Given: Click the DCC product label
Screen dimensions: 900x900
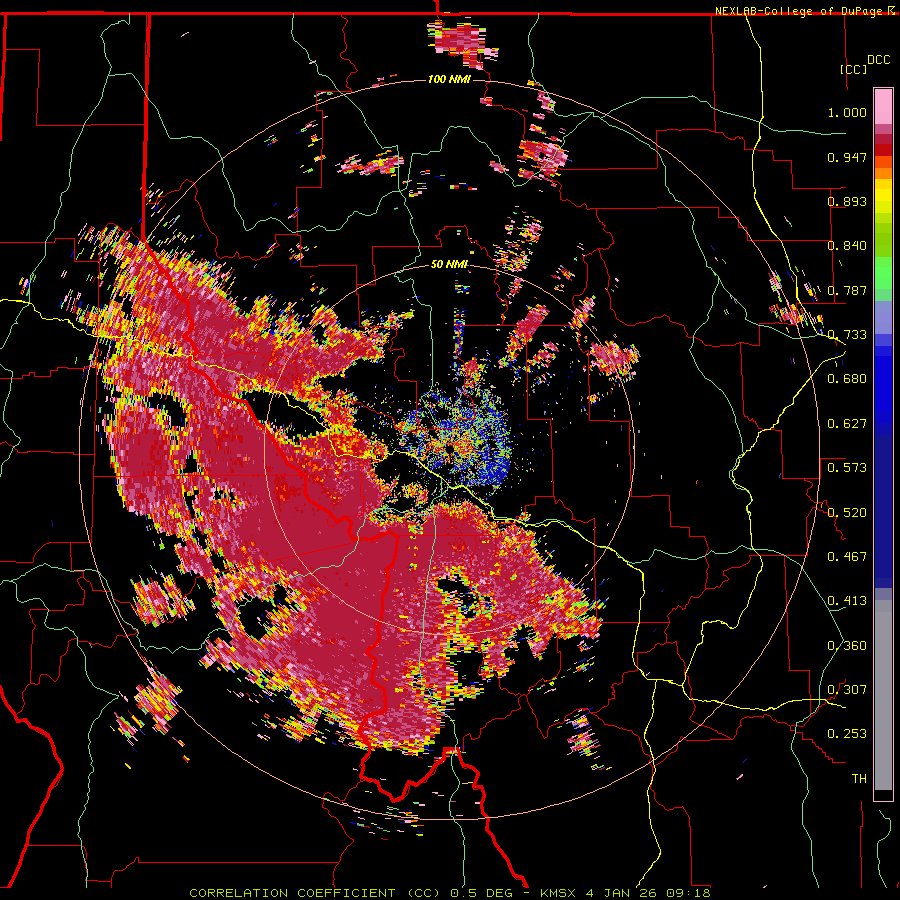Looking at the screenshot, I should 879,60.
